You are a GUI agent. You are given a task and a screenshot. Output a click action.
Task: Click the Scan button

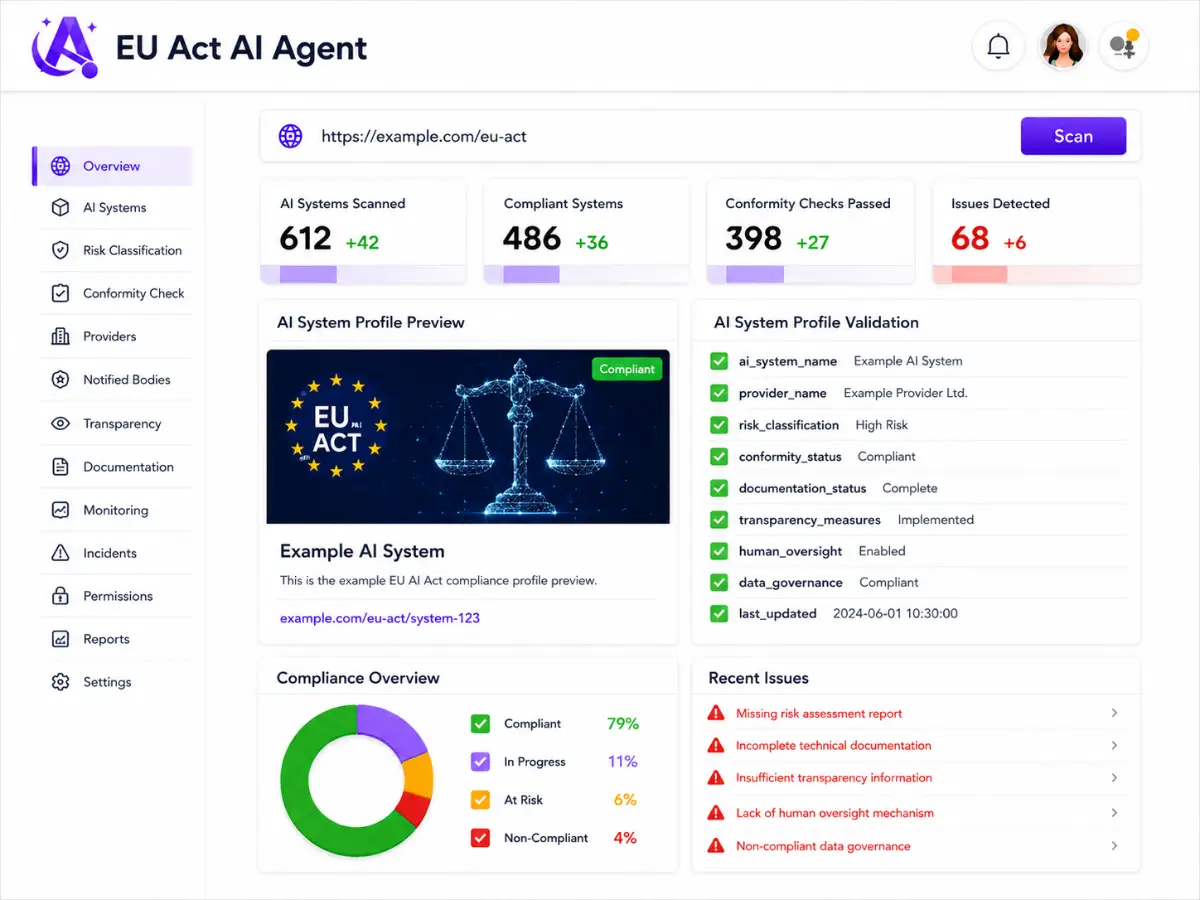click(x=1073, y=136)
